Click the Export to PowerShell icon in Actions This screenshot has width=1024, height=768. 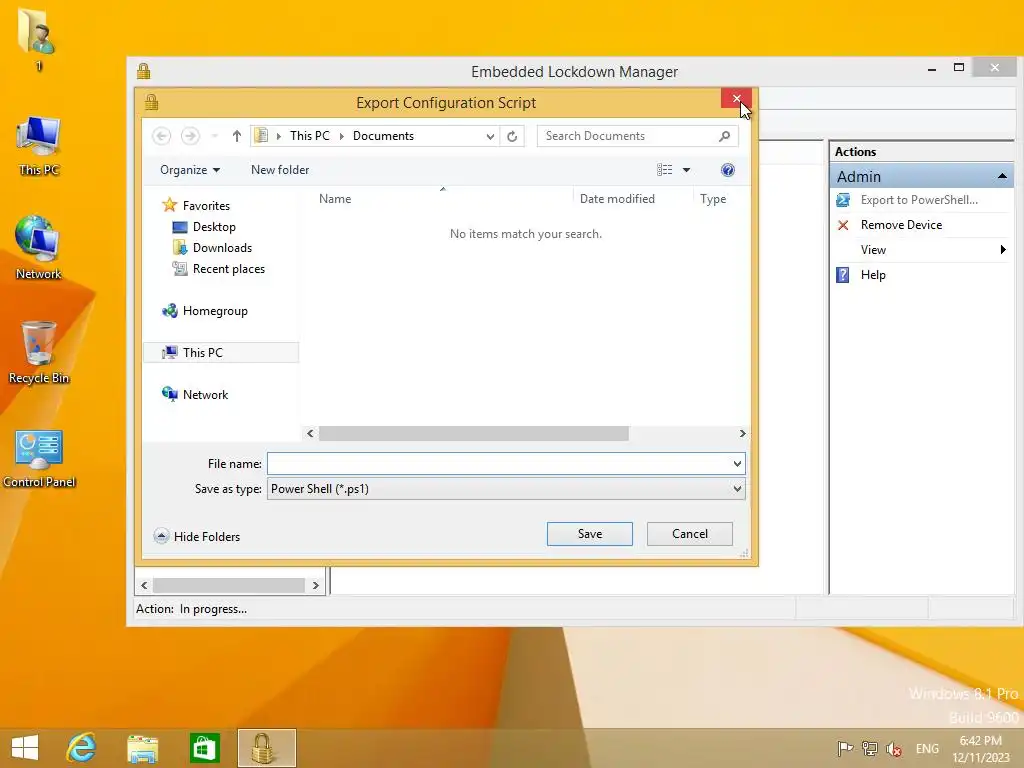click(843, 200)
